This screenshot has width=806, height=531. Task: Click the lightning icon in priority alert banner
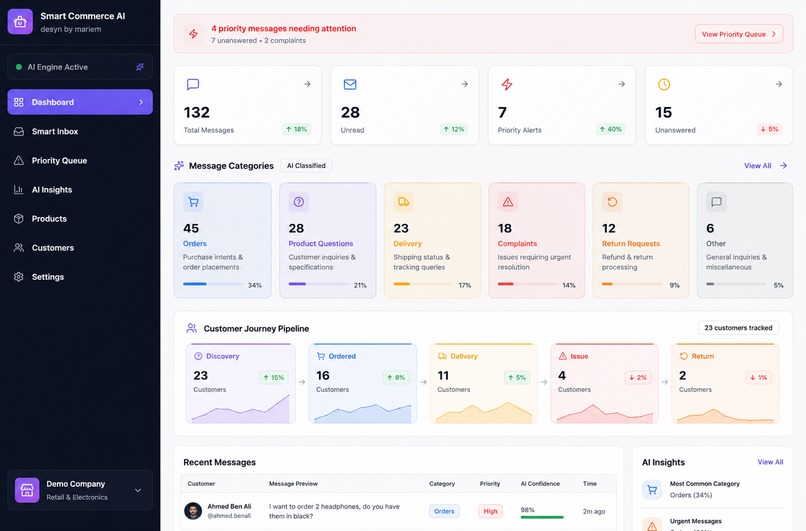(x=193, y=34)
